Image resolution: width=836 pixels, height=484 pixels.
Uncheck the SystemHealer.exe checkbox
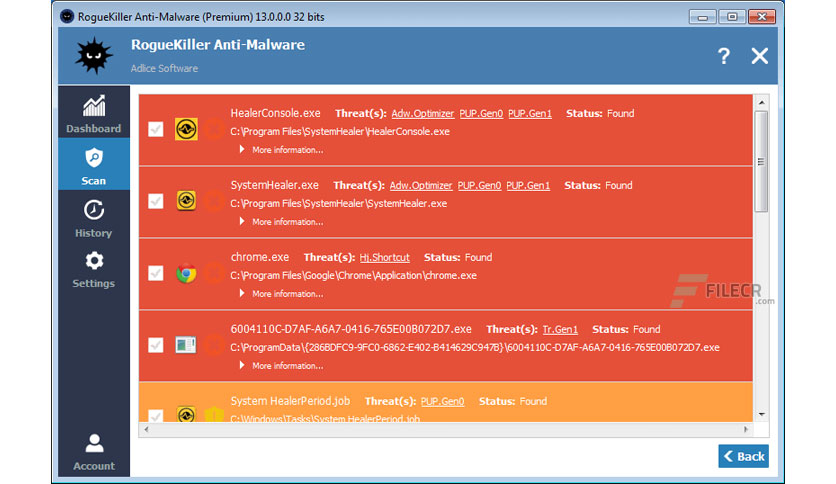[x=156, y=201]
